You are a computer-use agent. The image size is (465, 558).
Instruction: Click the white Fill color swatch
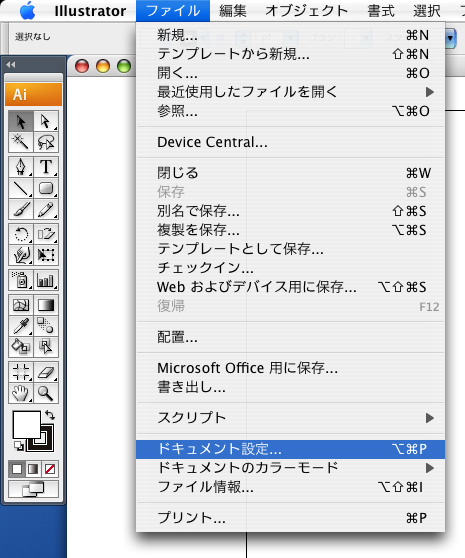pyautogui.click(x=27, y=425)
